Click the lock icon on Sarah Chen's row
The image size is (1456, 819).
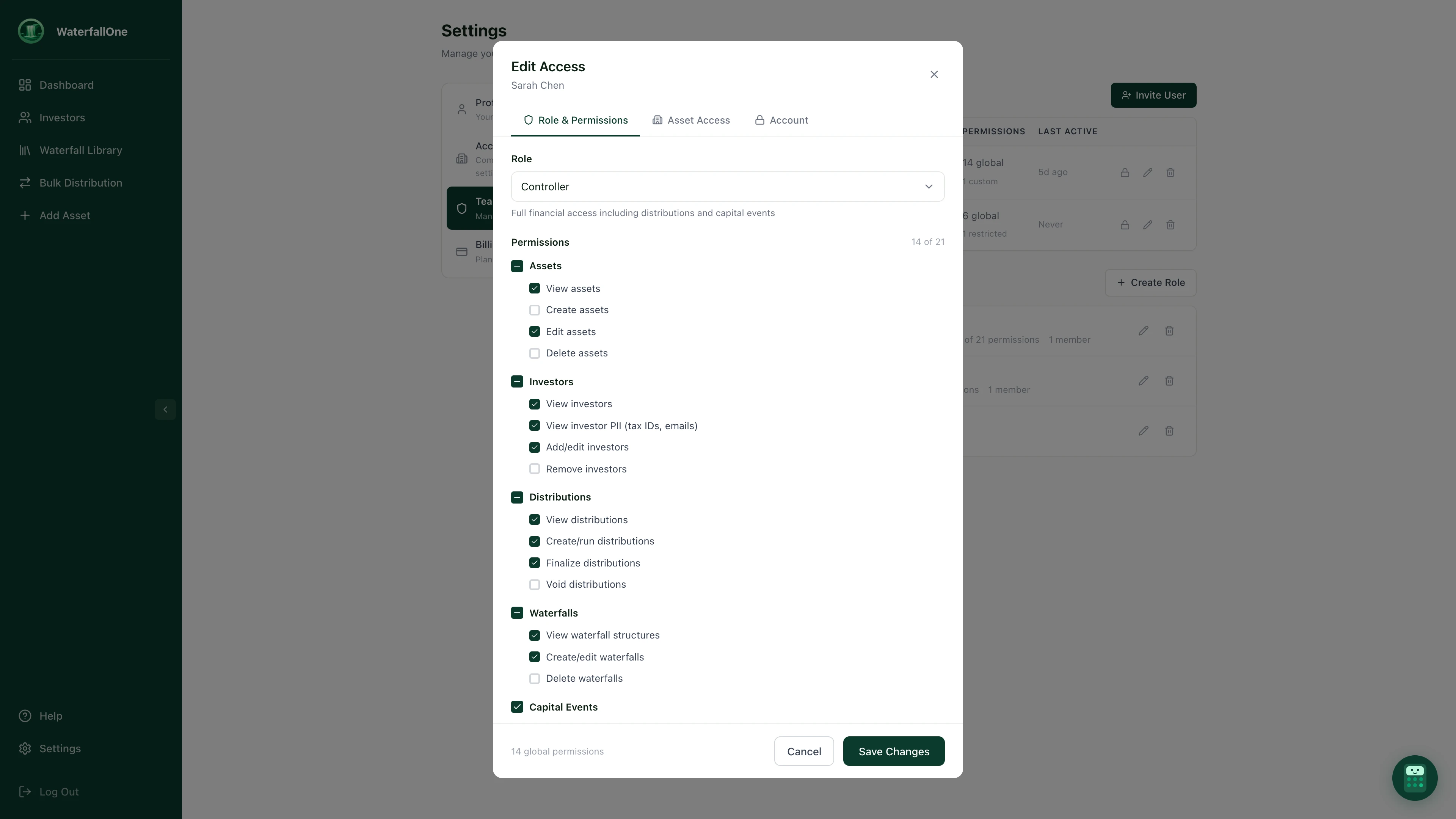coord(1125,173)
